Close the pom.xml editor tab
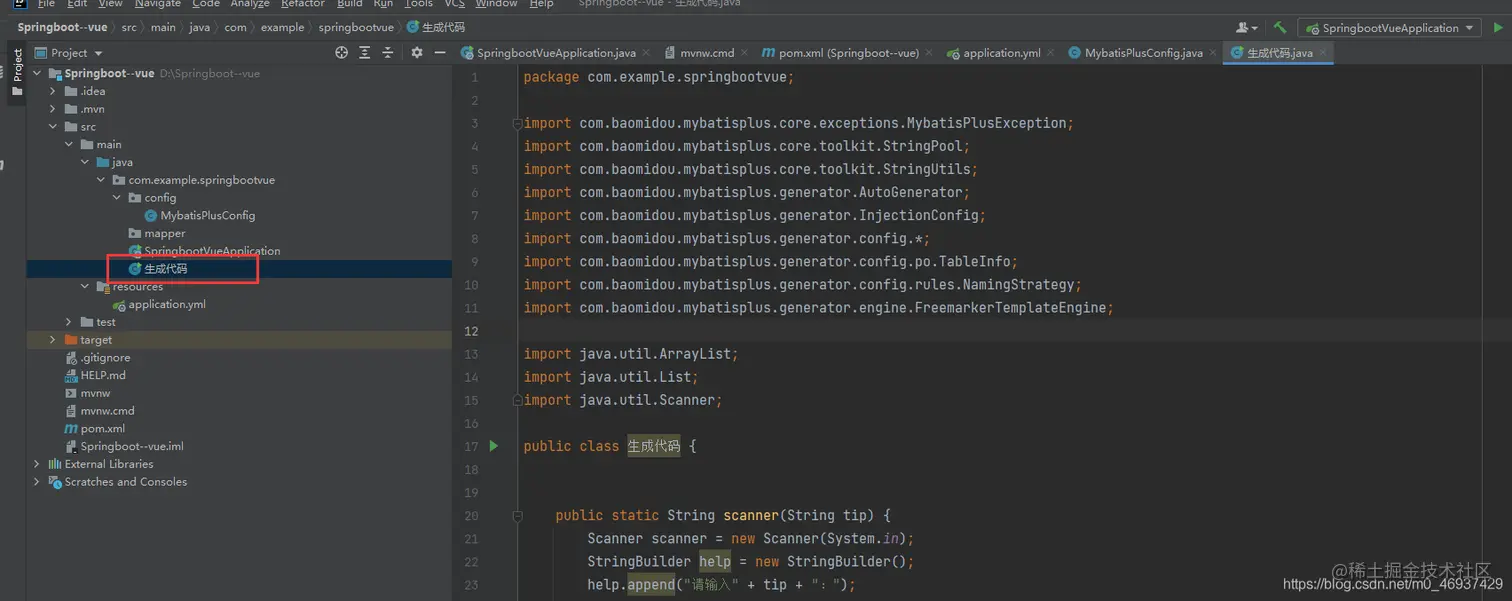Image resolution: width=1512 pixels, height=601 pixels. pos(929,53)
